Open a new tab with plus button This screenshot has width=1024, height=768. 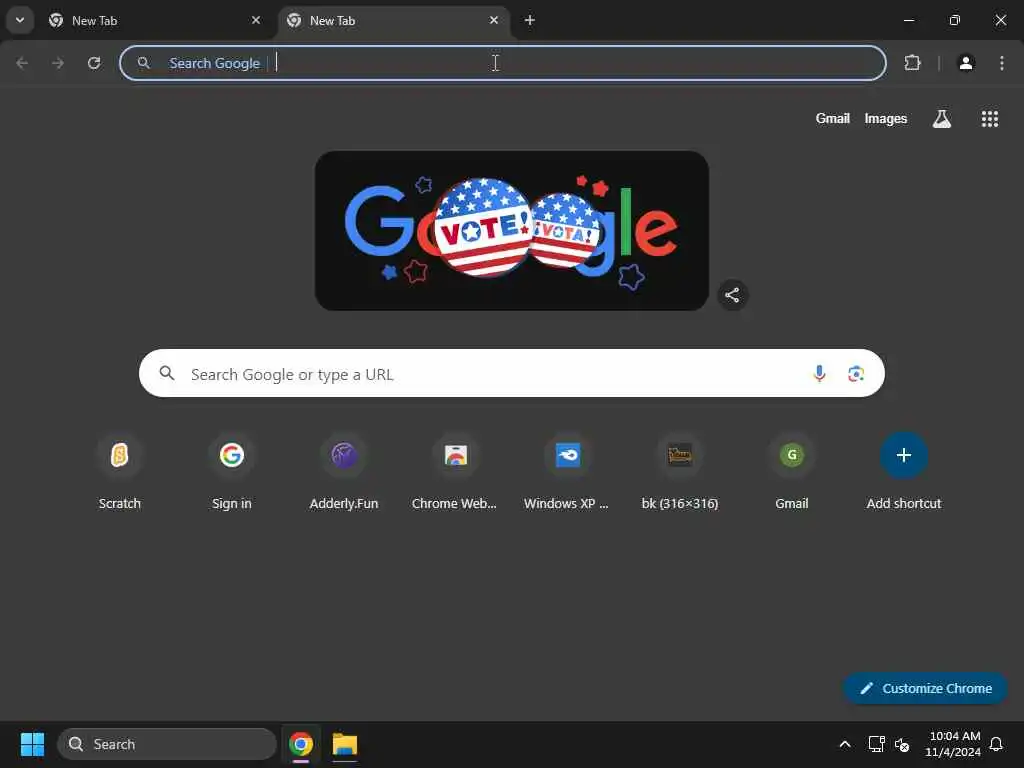530,20
